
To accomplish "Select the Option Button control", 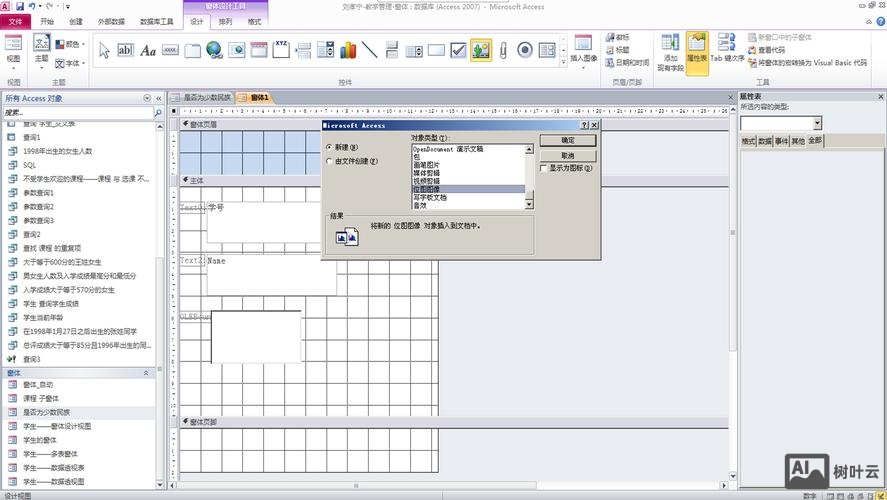I will click(525, 50).
